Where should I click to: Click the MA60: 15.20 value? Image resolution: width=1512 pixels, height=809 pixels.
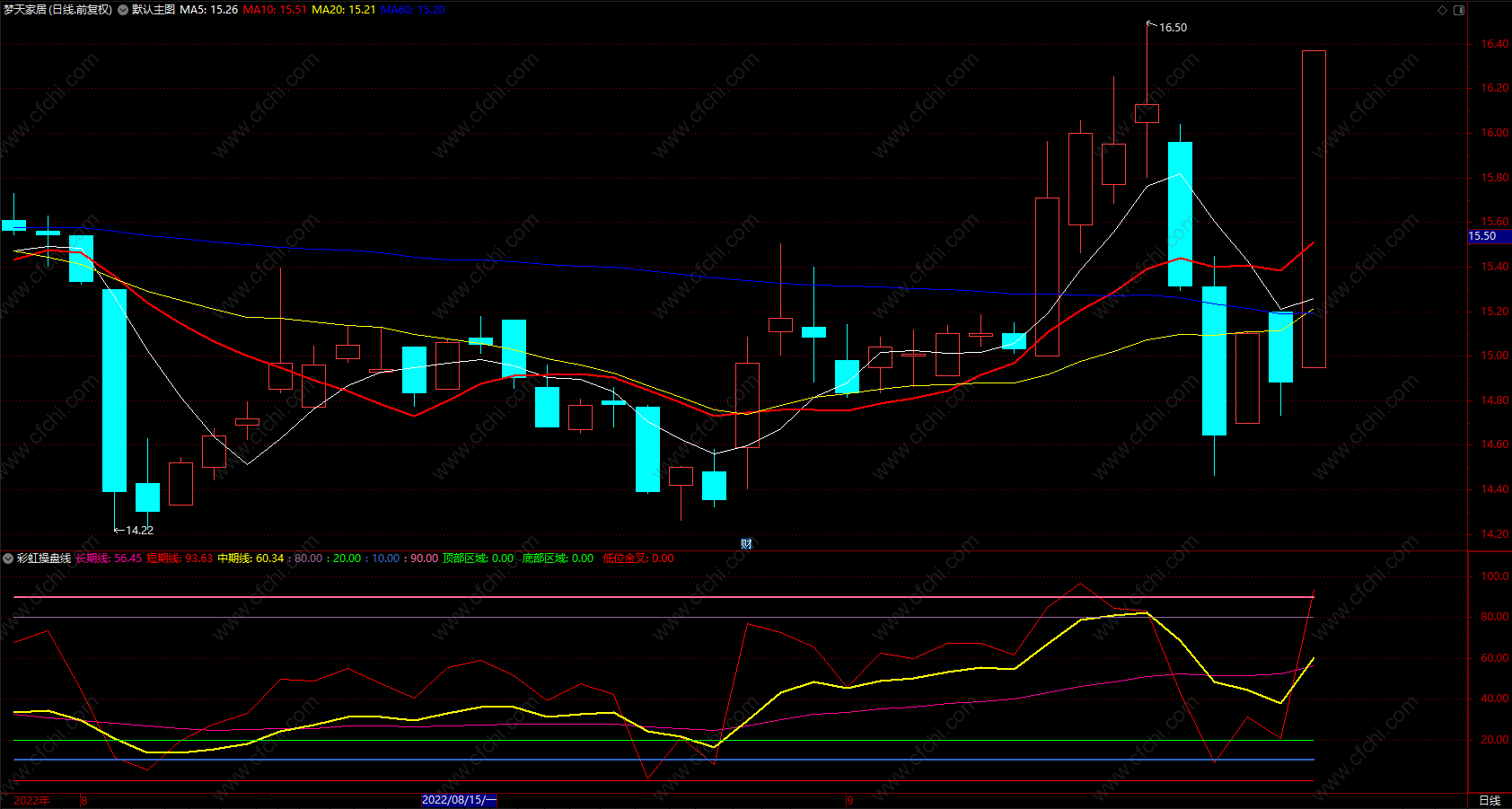point(413,10)
